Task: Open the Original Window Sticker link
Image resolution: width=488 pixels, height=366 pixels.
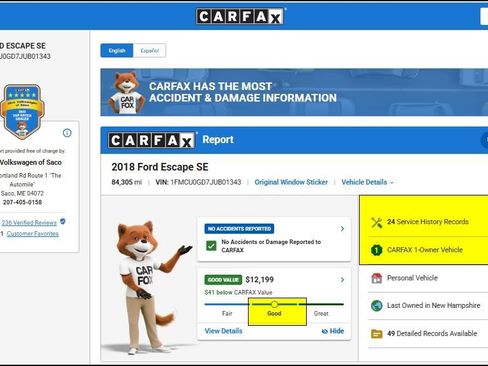Action: coord(291,182)
